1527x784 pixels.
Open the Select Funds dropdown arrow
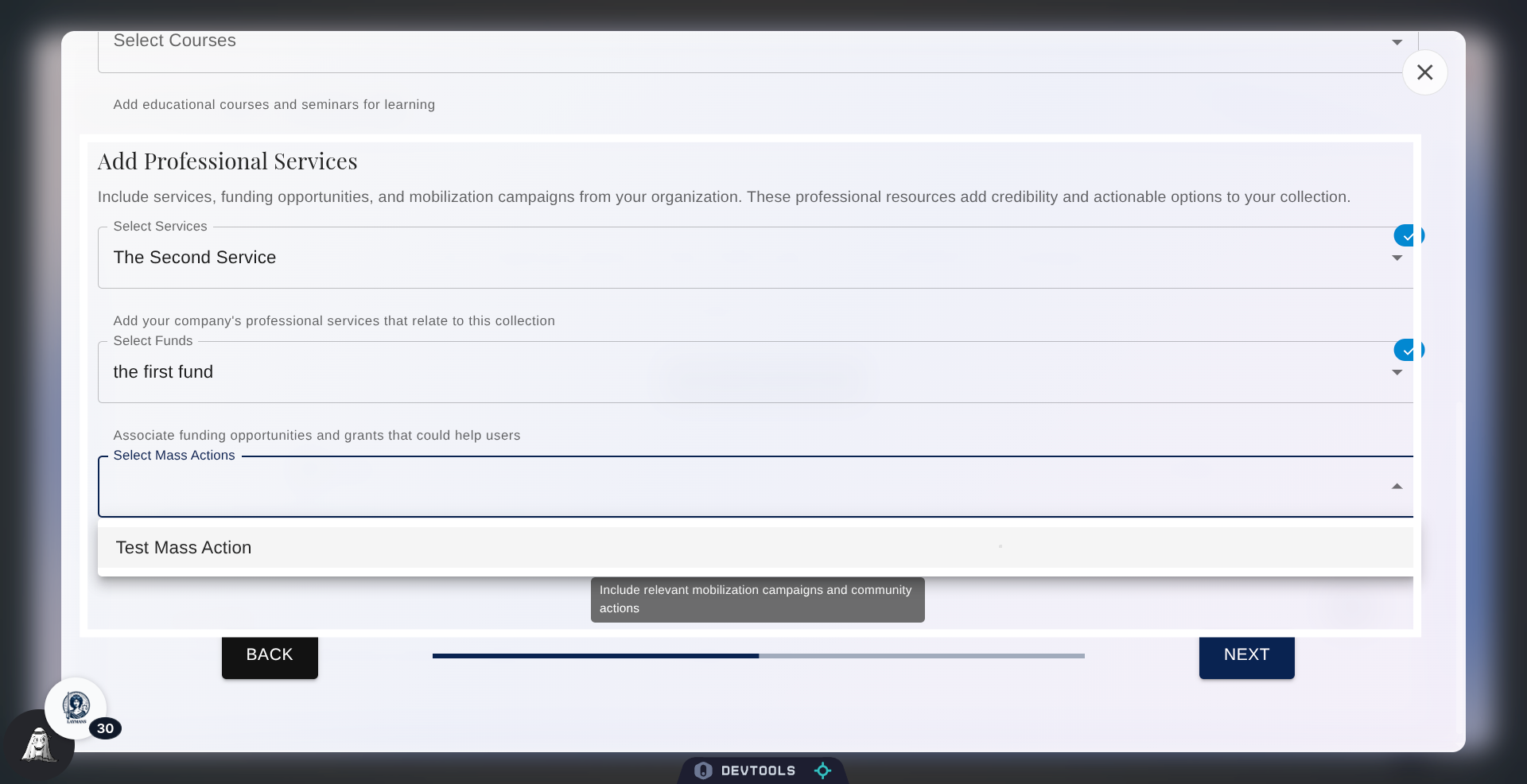tap(1397, 372)
